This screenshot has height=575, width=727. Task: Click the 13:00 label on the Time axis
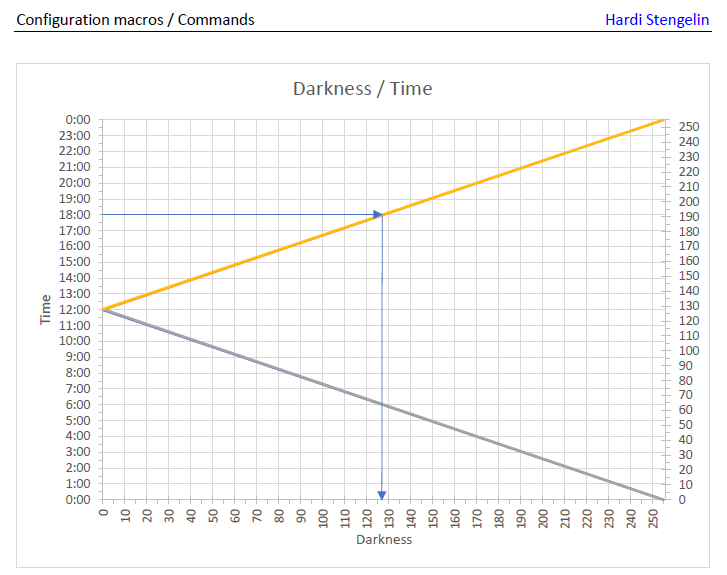tap(75, 294)
